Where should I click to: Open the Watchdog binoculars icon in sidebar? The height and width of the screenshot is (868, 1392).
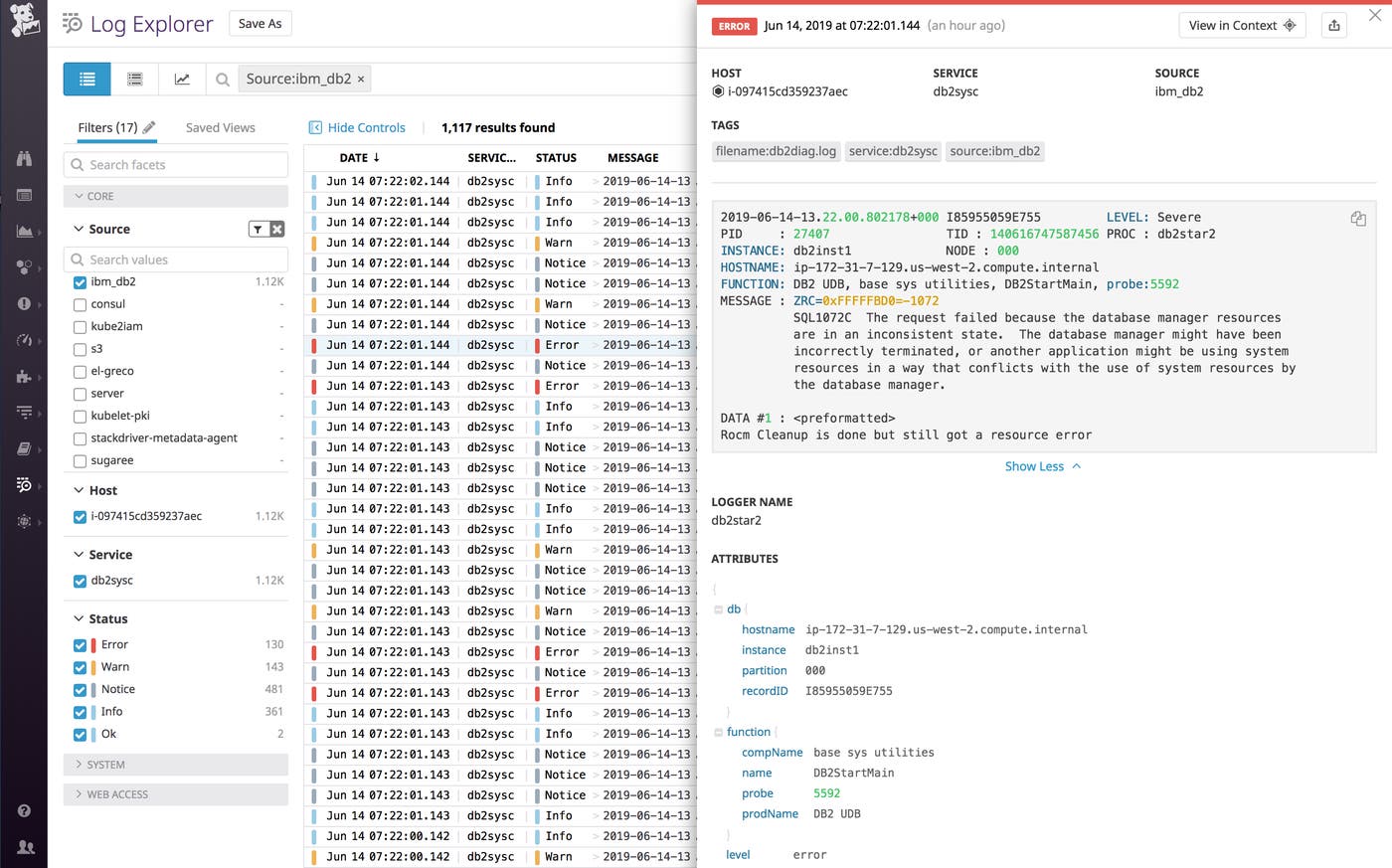click(24, 158)
